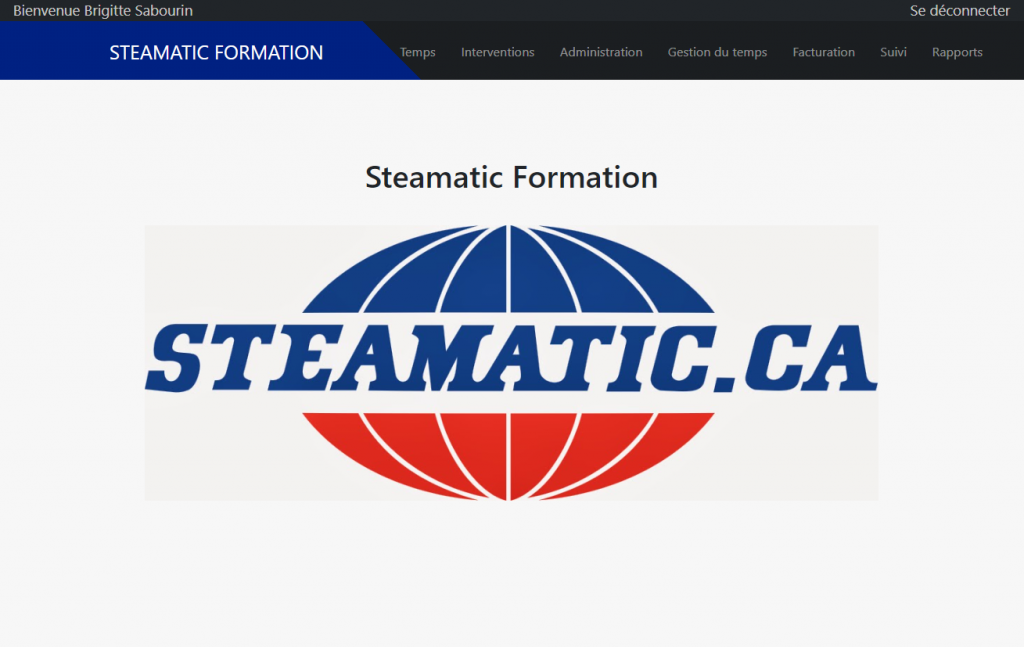
Task: Click the Bienvenue Brigitte Sabourin text
Action: (103, 10)
